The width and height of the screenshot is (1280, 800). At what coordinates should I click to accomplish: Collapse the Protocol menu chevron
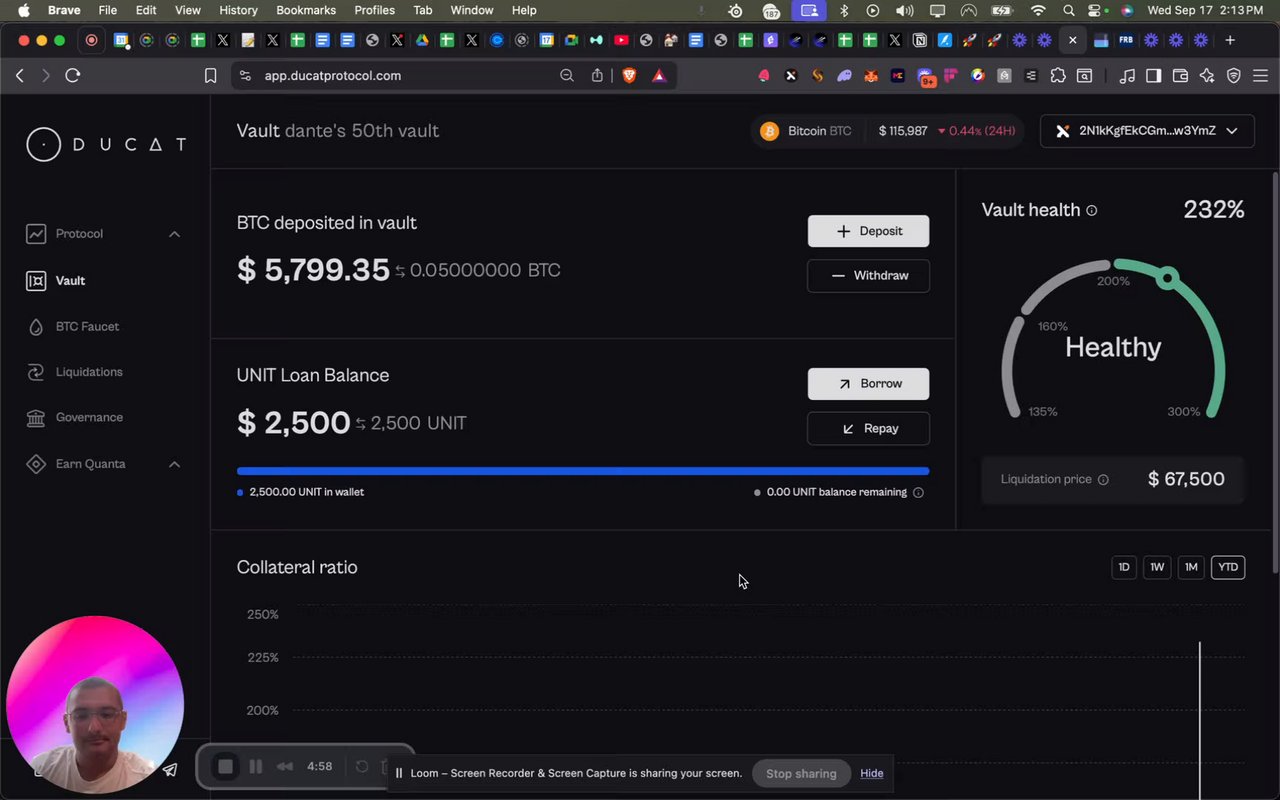174,234
